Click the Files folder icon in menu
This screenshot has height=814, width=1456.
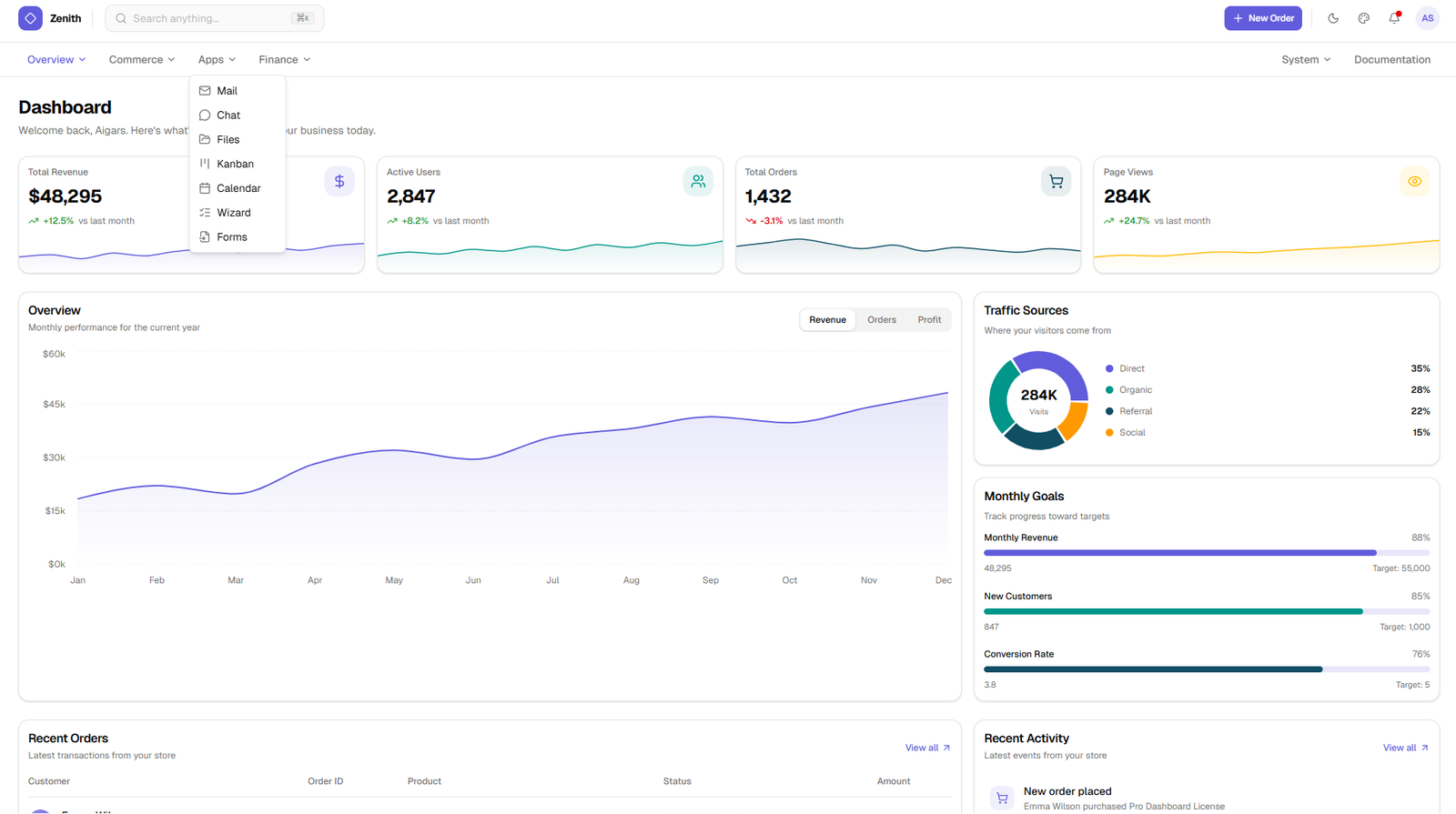coord(205,139)
